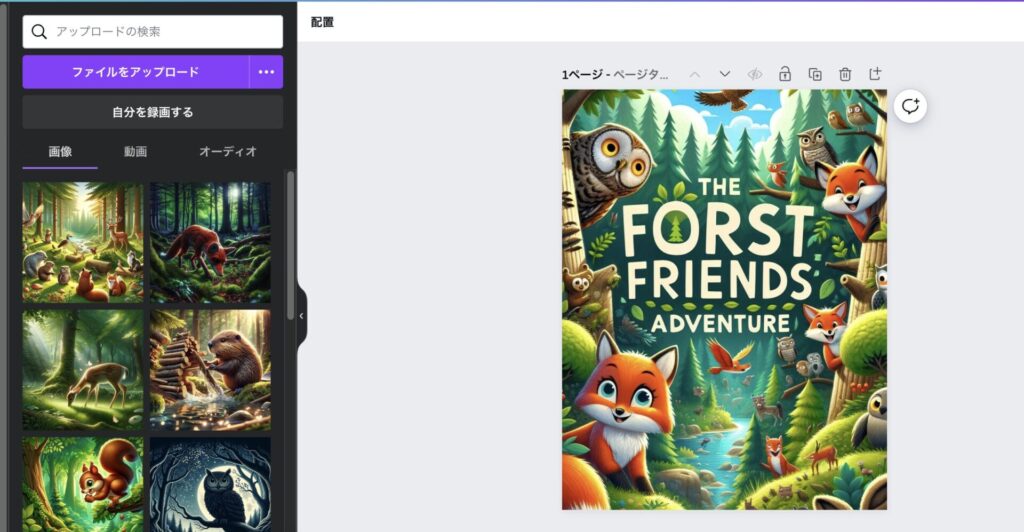Move page up with chevron arrow

(x=695, y=74)
